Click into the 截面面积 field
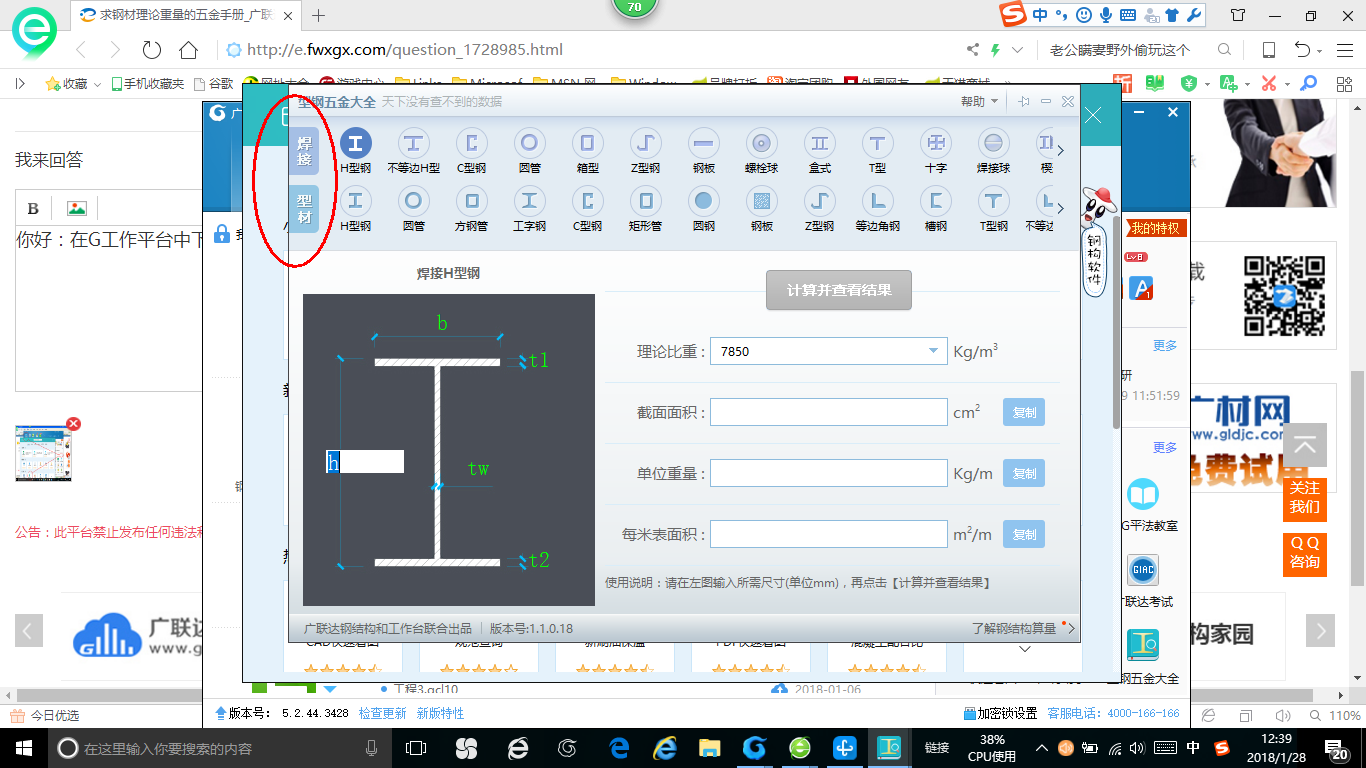Image resolution: width=1366 pixels, height=768 pixels. click(x=829, y=412)
